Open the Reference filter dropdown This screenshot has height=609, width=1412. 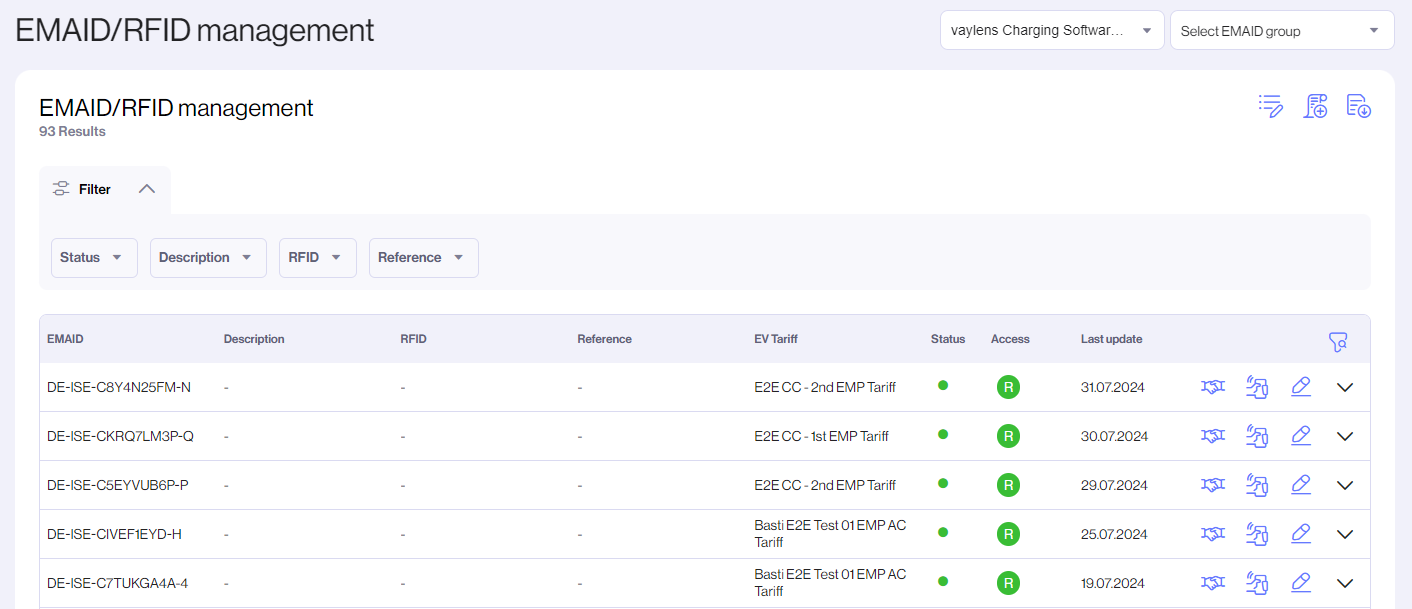pyautogui.click(x=423, y=258)
